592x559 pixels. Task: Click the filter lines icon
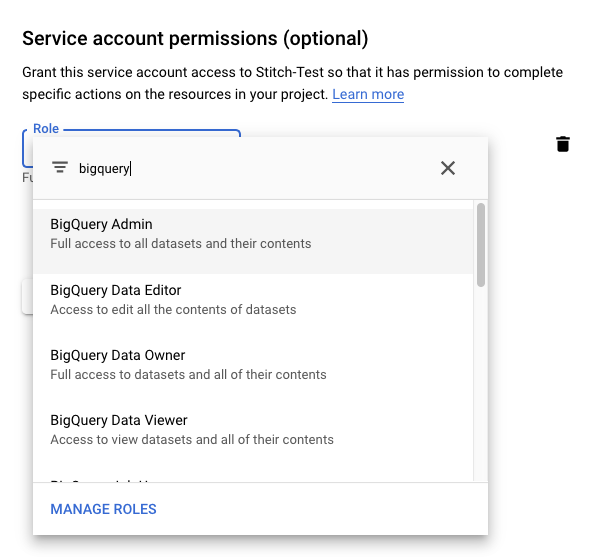pos(60,167)
